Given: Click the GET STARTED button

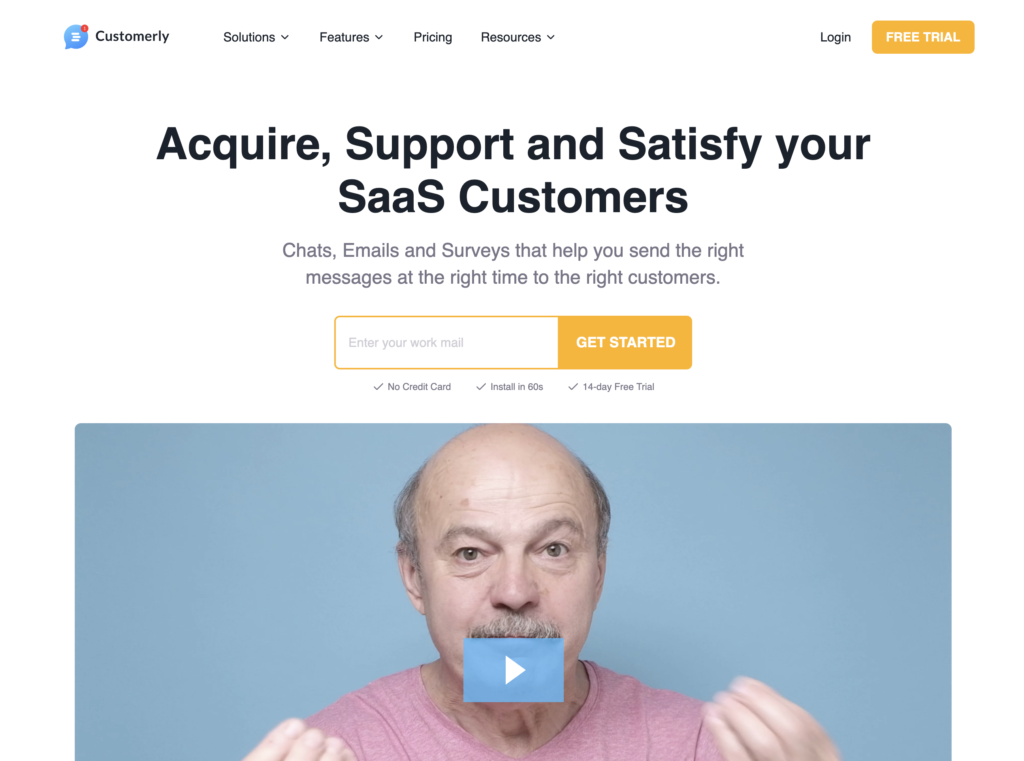Looking at the screenshot, I should [625, 342].
